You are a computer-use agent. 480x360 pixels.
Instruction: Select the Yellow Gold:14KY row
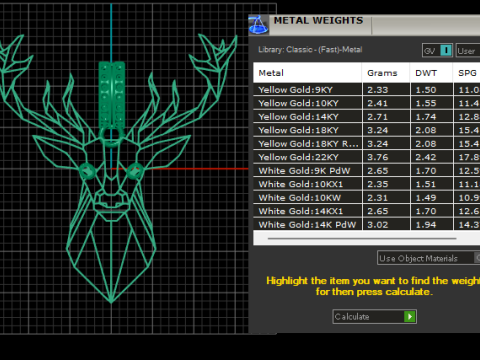pos(367,117)
